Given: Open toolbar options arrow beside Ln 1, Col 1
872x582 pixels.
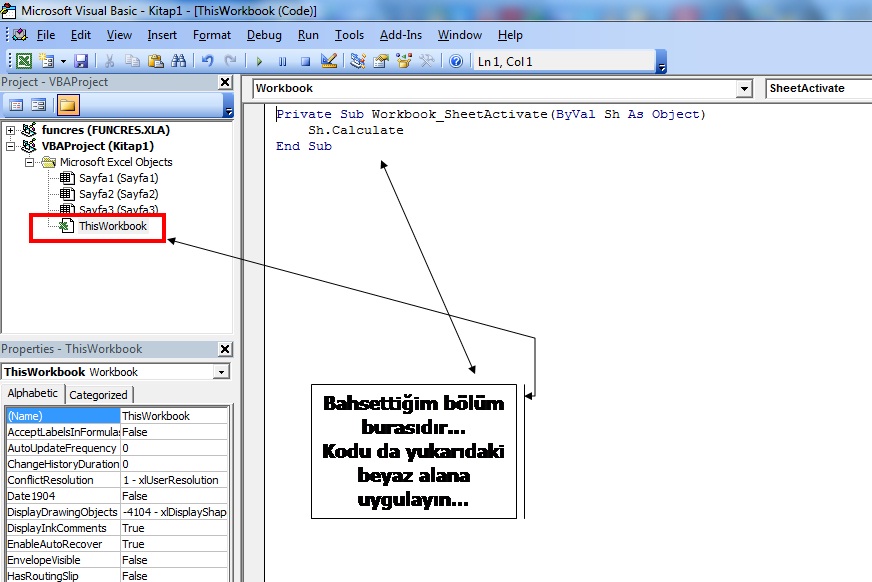Looking at the screenshot, I should [x=661, y=62].
